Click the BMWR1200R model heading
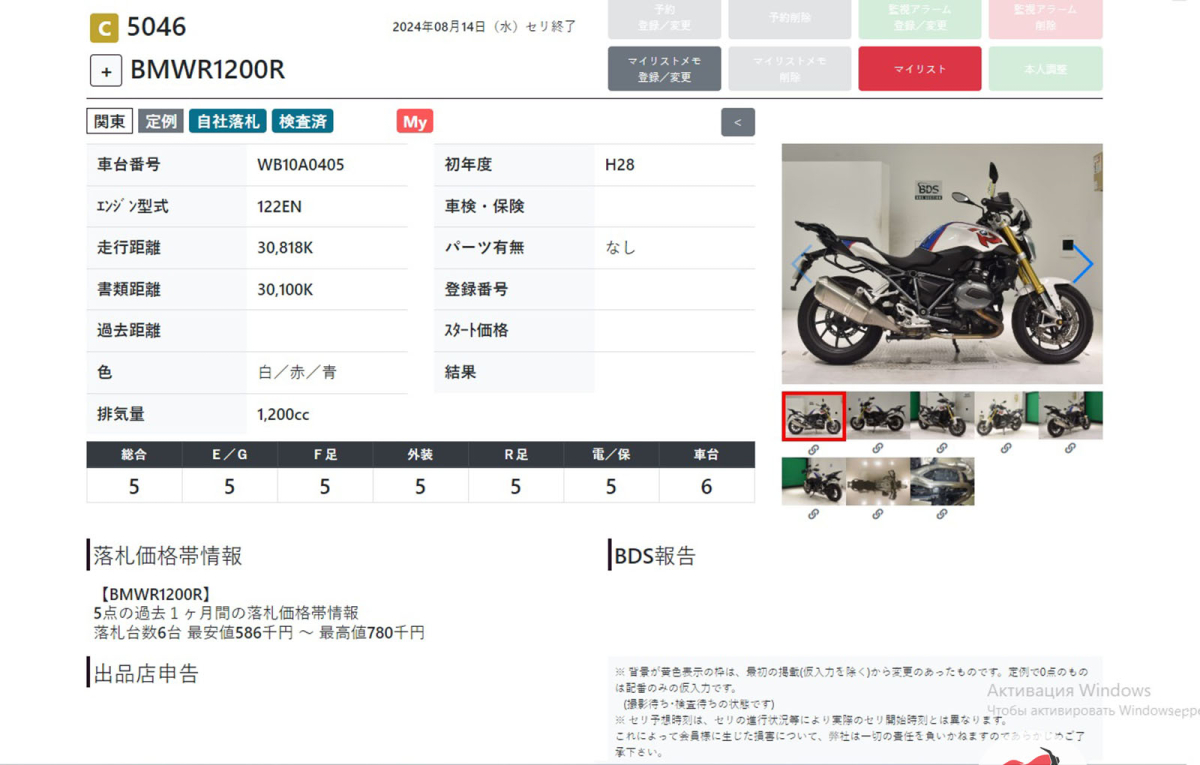The width and height of the screenshot is (1200, 765). coord(208,70)
